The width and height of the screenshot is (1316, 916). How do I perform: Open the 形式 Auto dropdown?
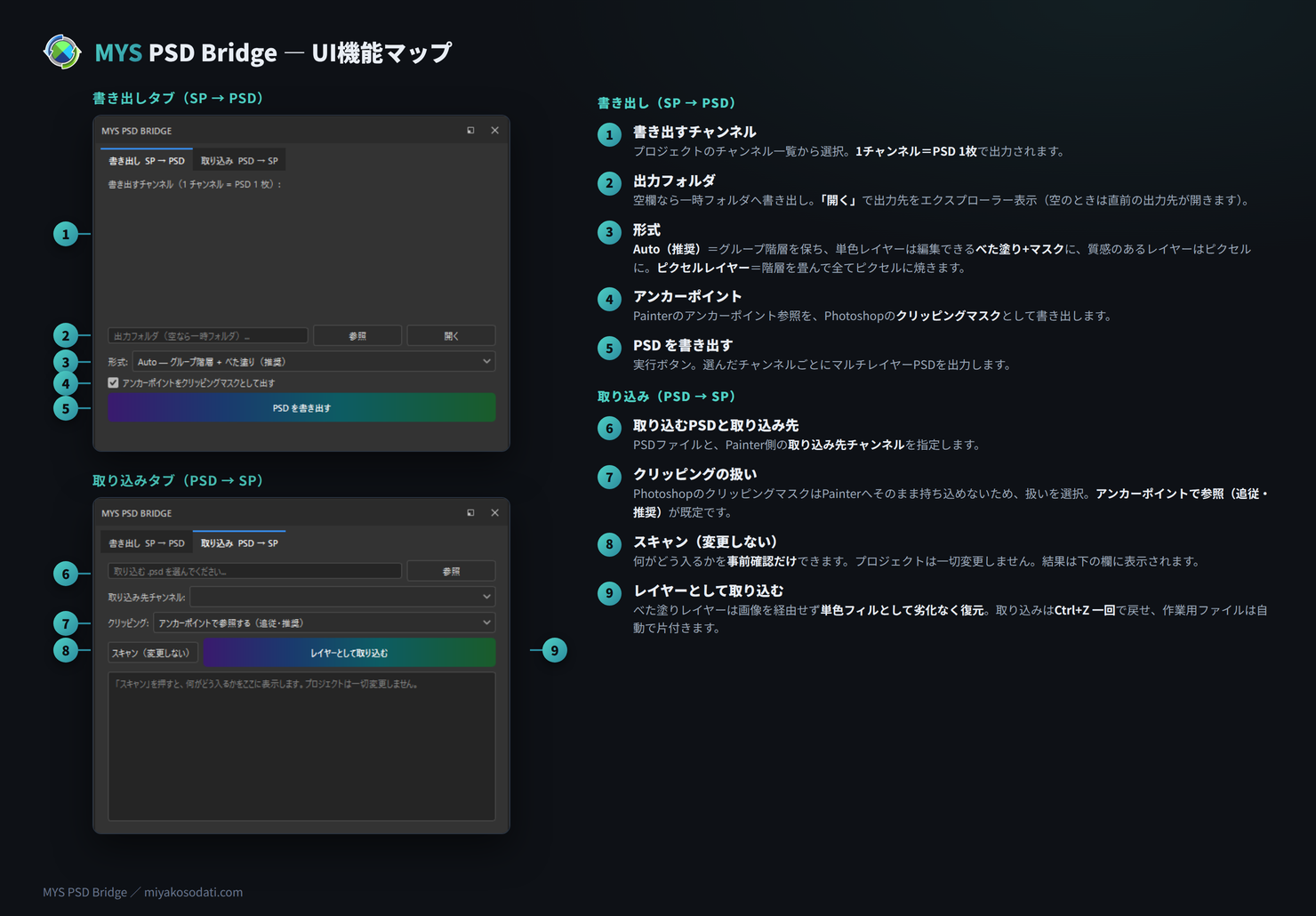314,362
